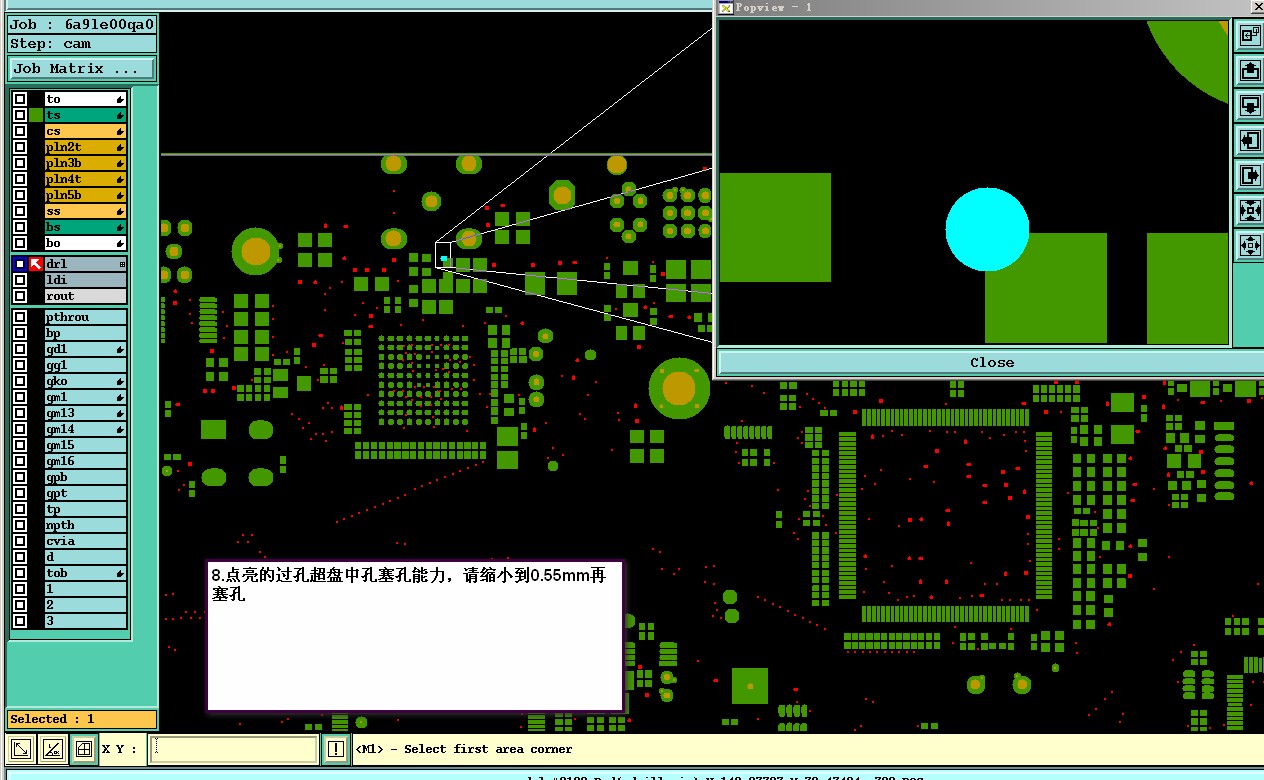
Task: Toggle checkbox for the cs layer
Action: 20,131
